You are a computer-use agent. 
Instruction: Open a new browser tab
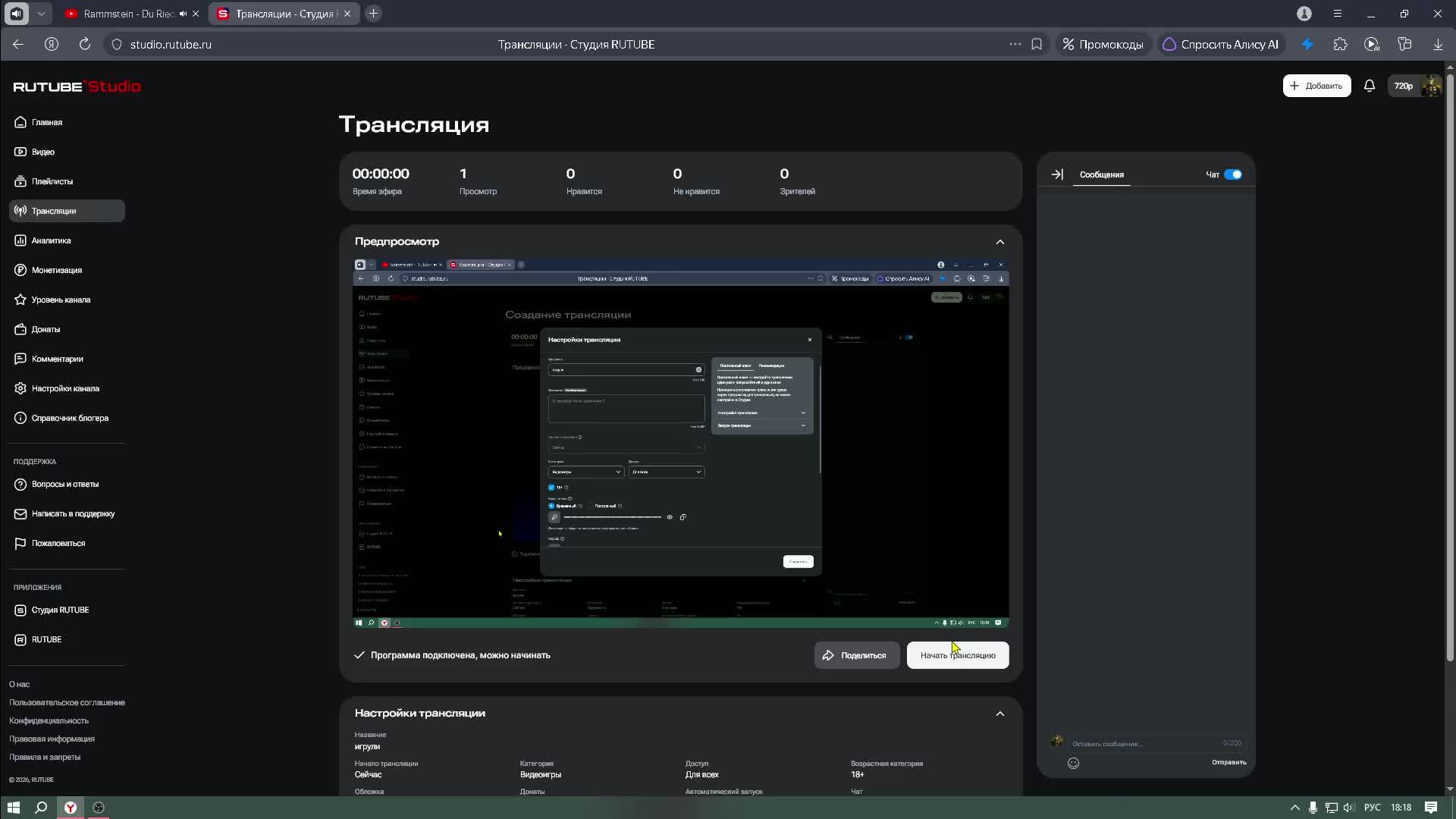pos(373,14)
